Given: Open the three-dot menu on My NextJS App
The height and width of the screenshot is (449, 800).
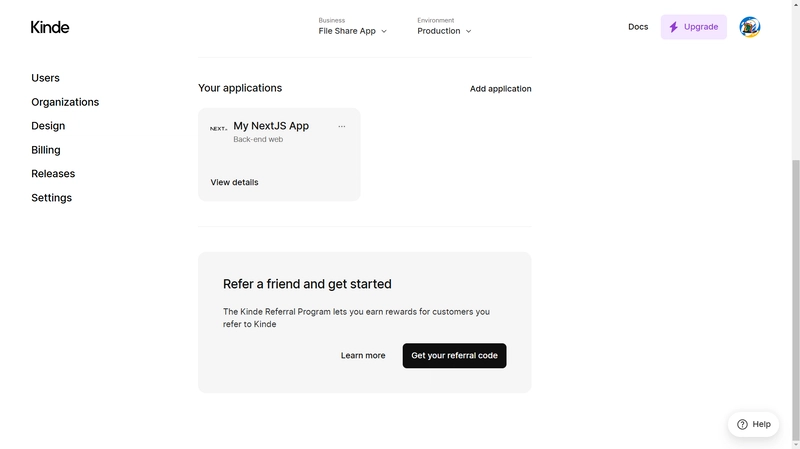Looking at the screenshot, I should [x=341, y=126].
